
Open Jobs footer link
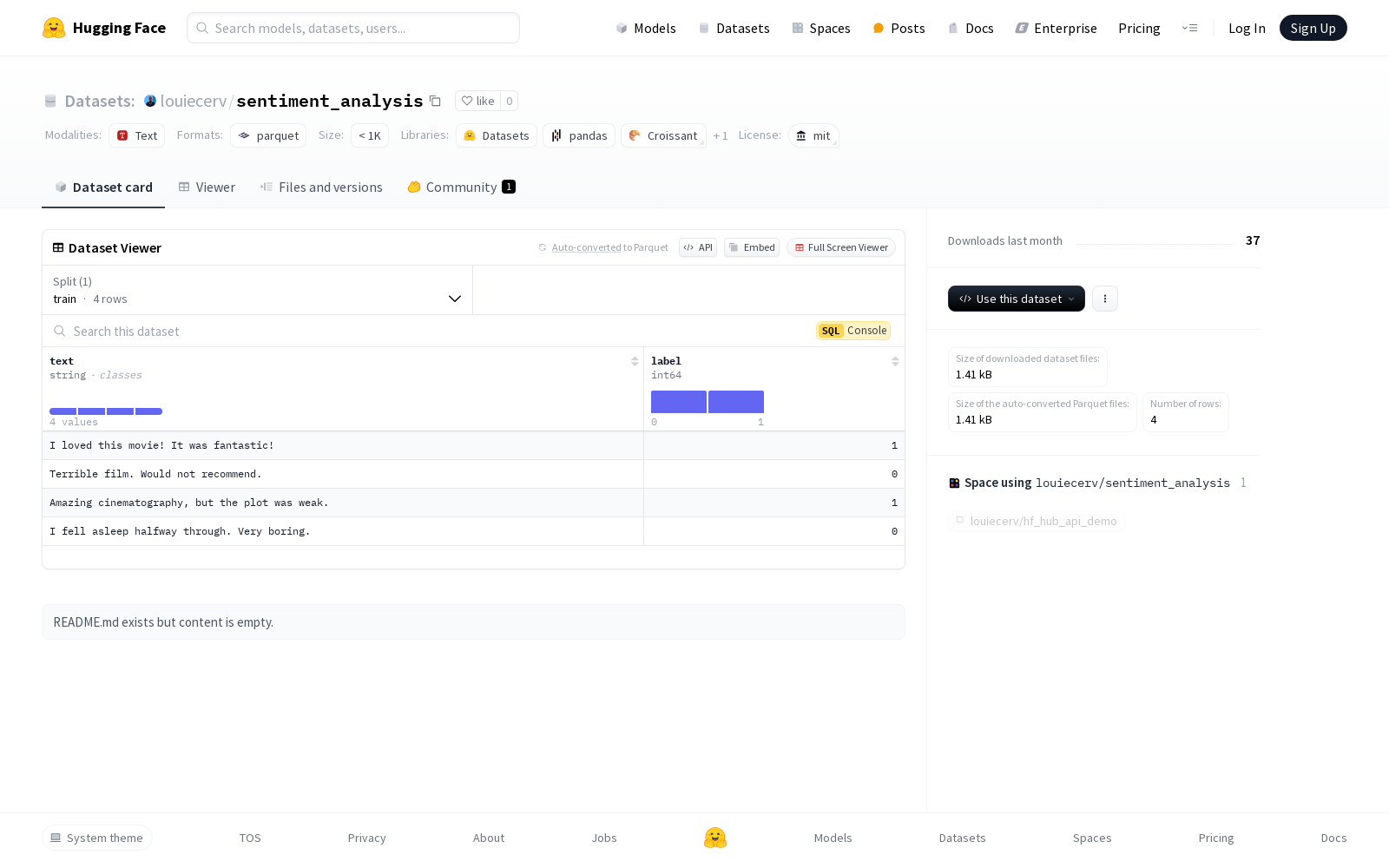(604, 838)
